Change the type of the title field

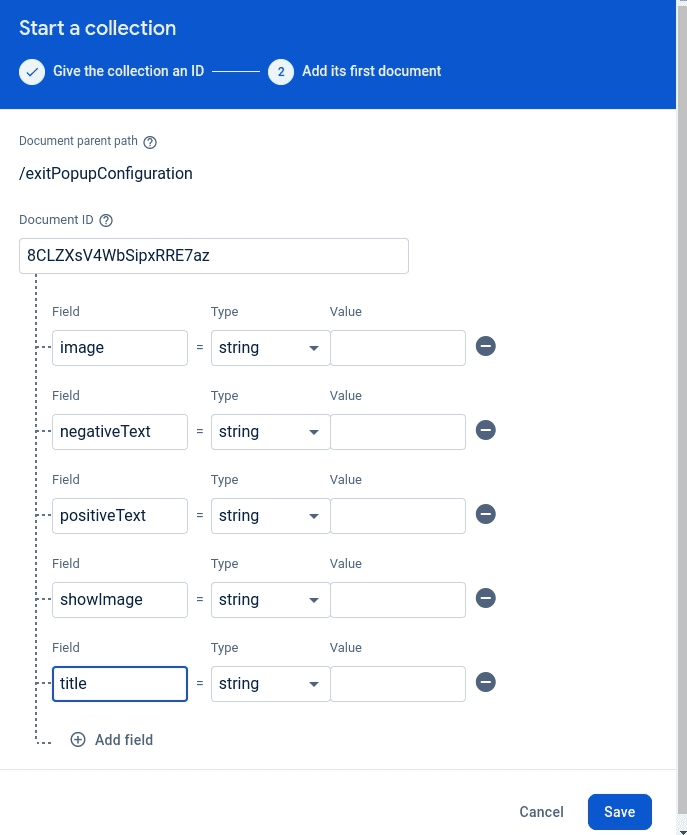pyautogui.click(x=270, y=684)
